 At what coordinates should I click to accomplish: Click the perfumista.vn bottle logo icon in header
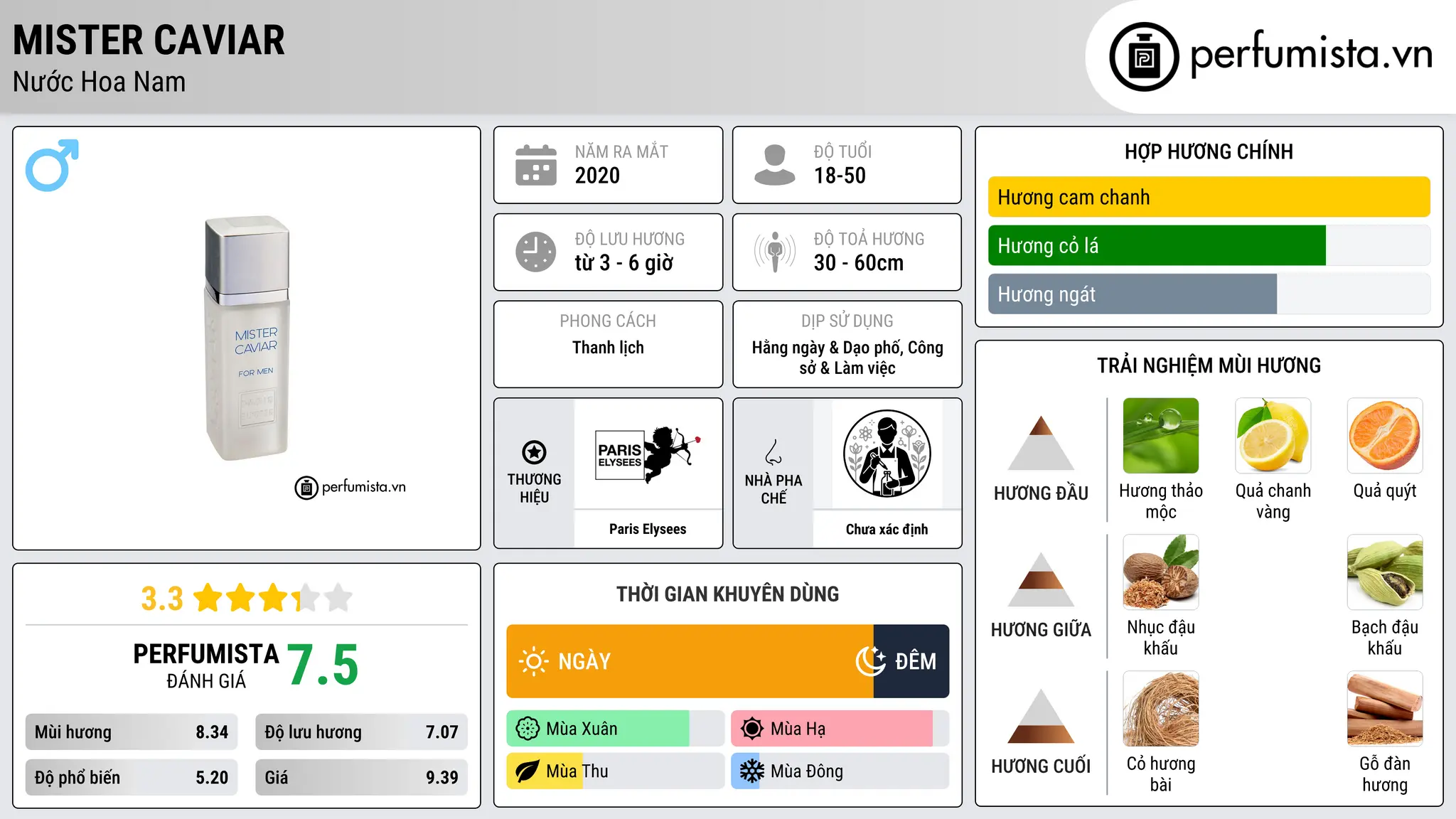coord(1144,57)
